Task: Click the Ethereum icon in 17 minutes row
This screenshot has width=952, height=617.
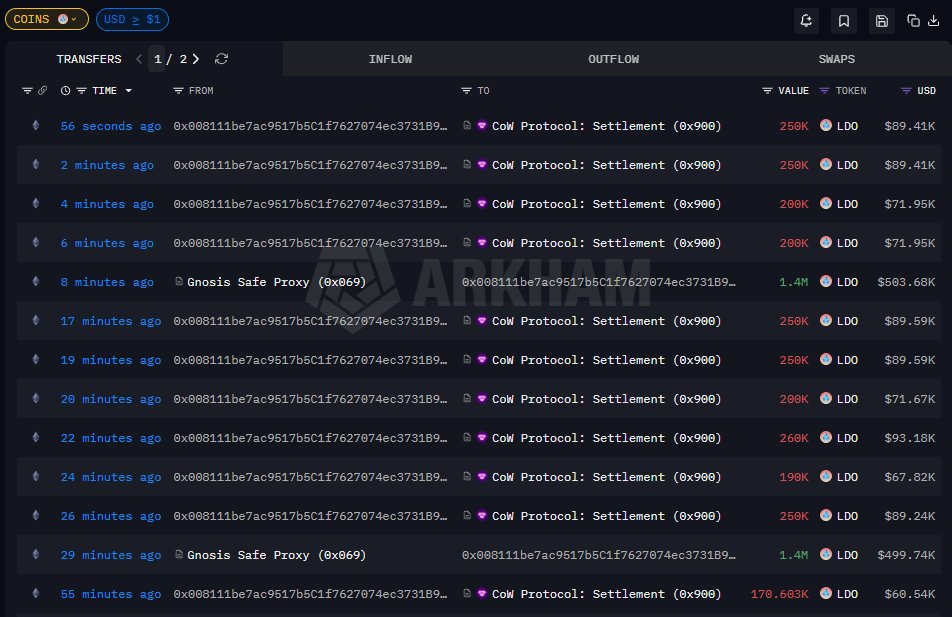Action: coord(36,321)
